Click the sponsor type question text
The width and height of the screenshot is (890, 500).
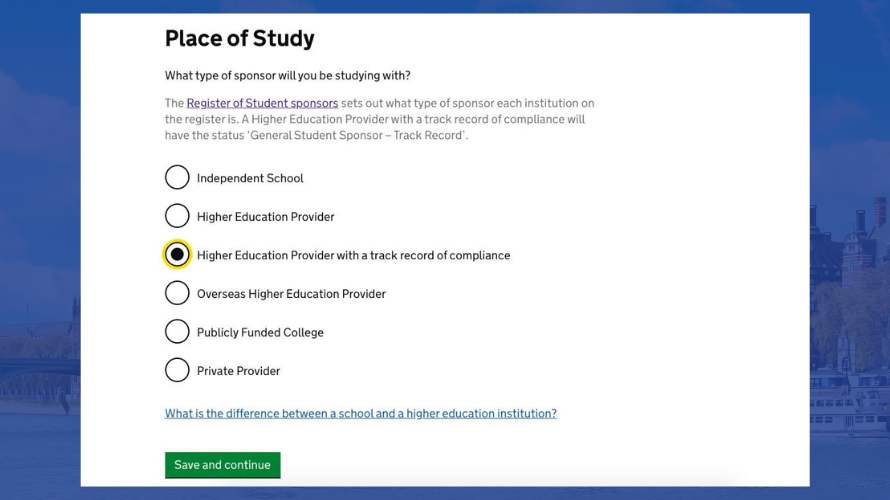287,75
